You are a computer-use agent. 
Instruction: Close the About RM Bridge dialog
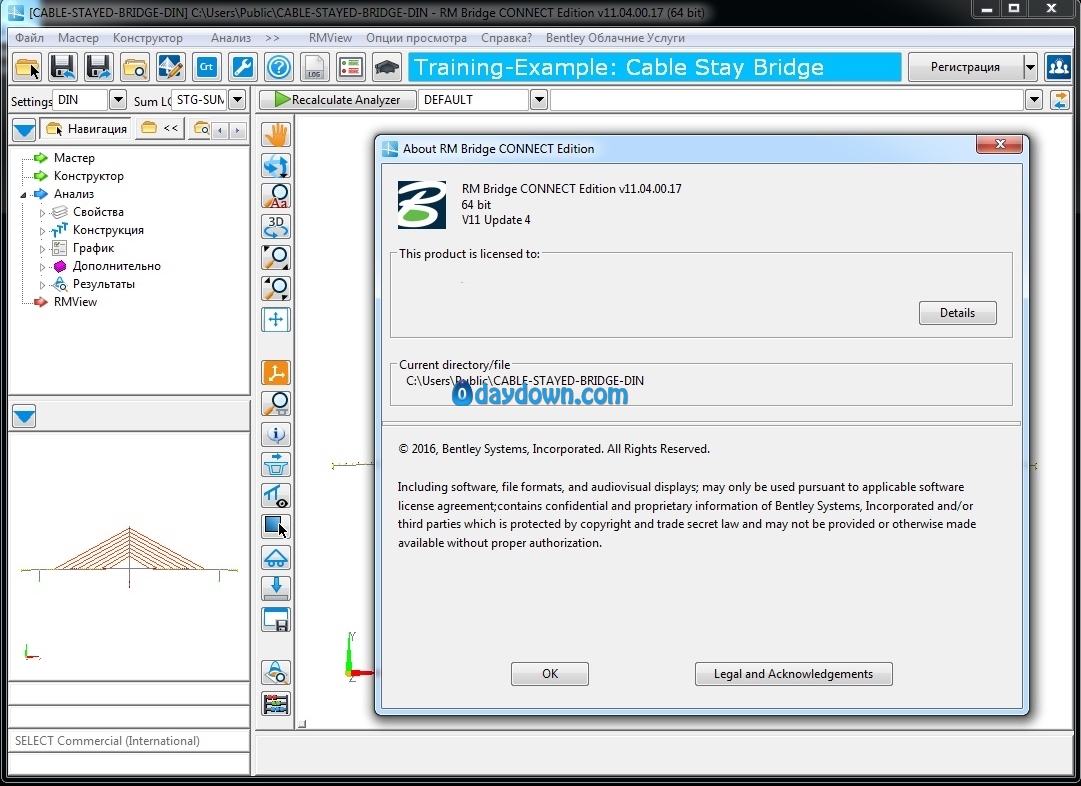tap(1000, 144)
